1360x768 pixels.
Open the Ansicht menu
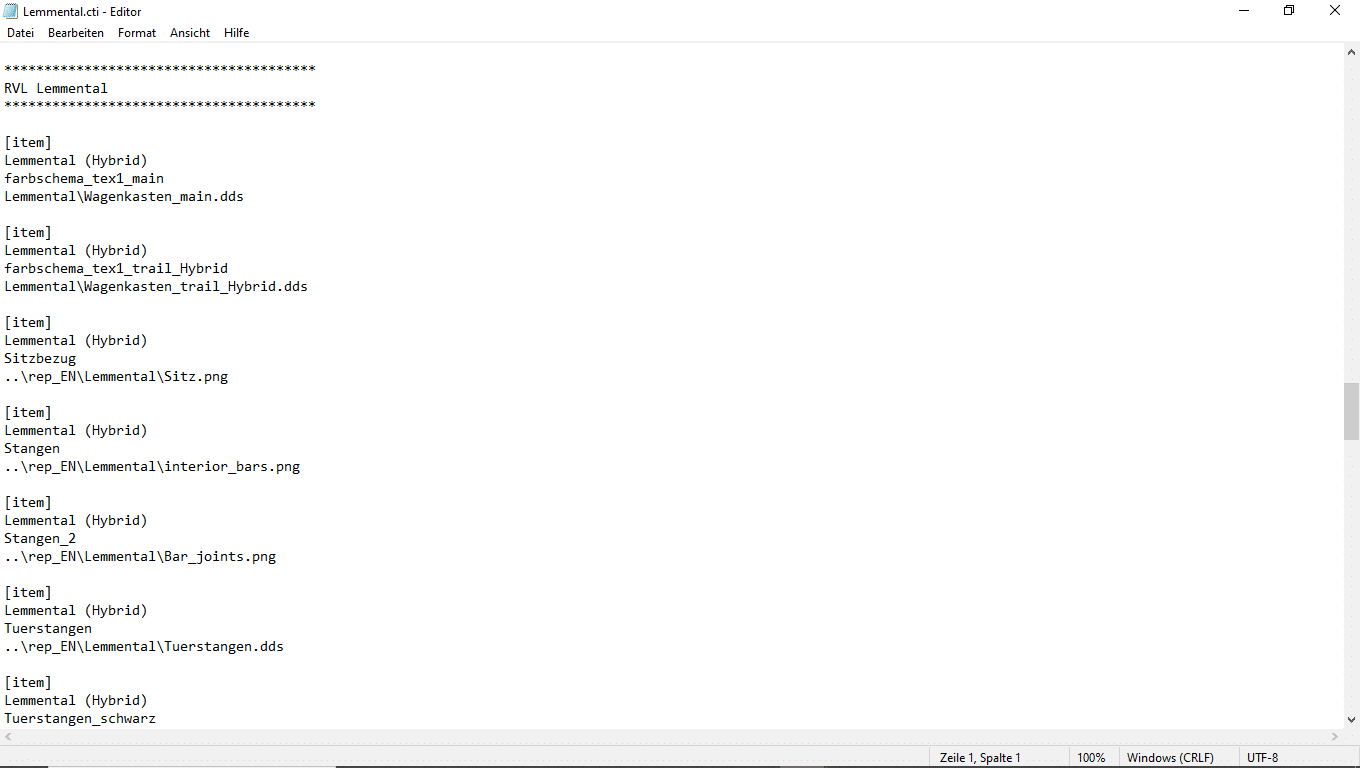[x=190, y=33]
